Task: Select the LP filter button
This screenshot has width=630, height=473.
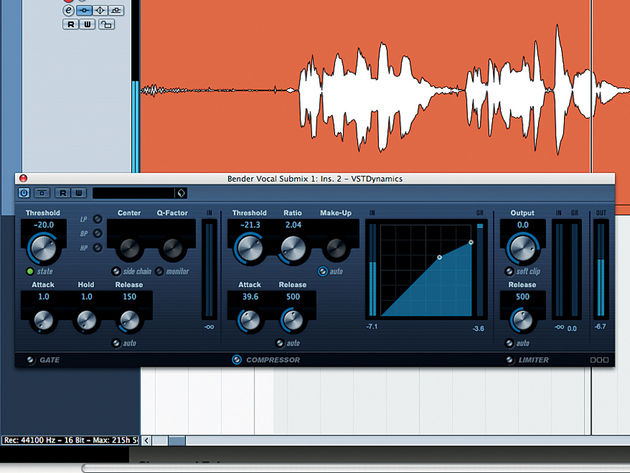Action: 98,219
